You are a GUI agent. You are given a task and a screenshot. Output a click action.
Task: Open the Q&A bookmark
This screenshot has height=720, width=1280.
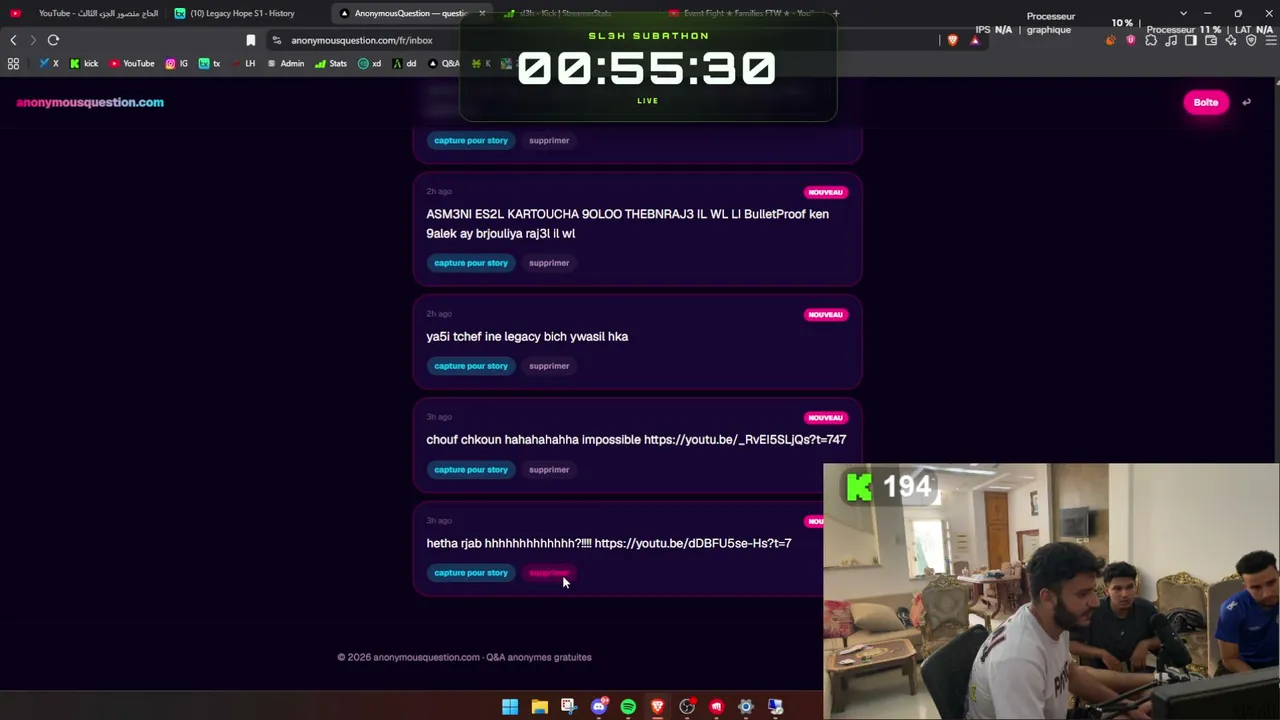444,63
